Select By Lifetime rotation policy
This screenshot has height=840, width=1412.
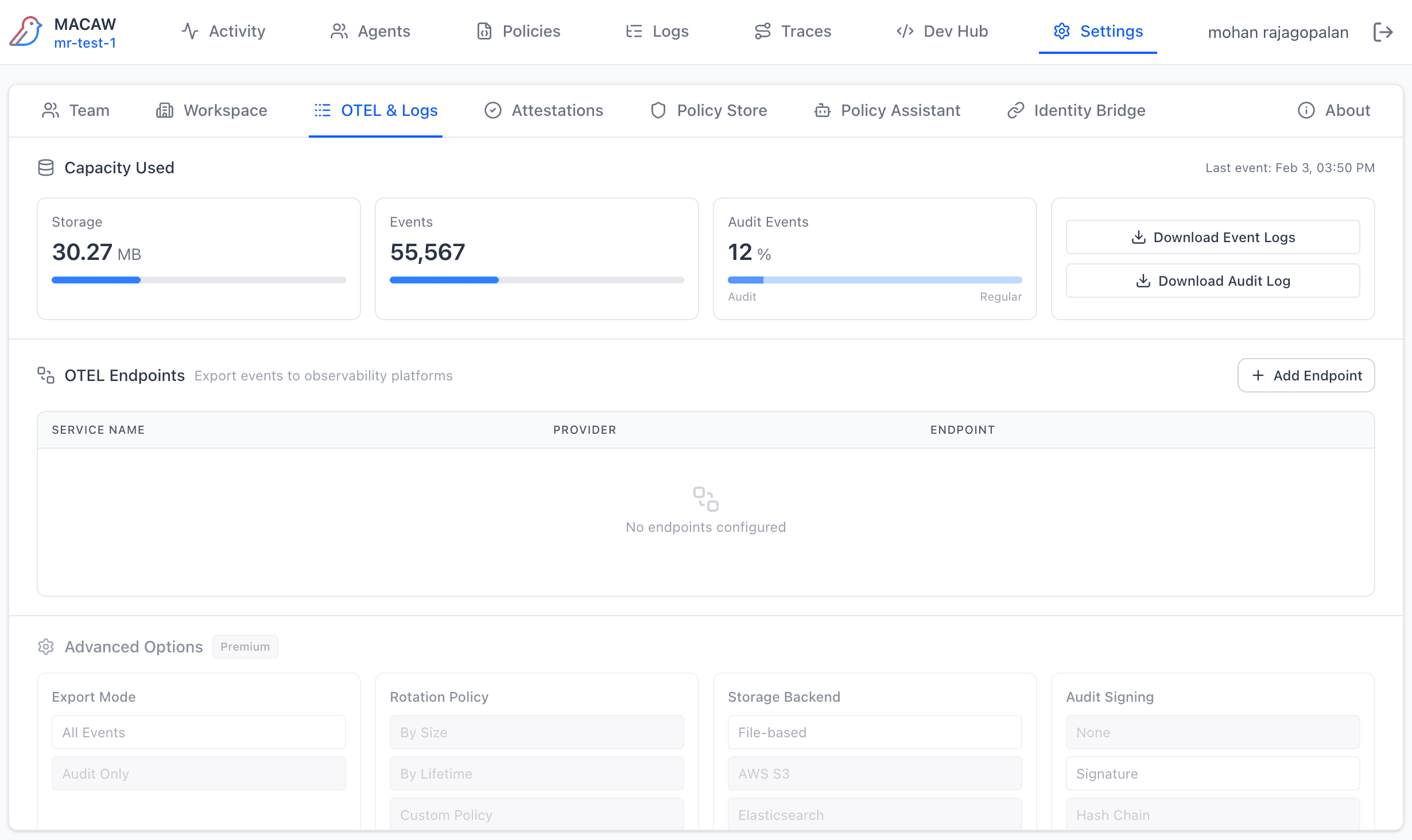[536, 773]
